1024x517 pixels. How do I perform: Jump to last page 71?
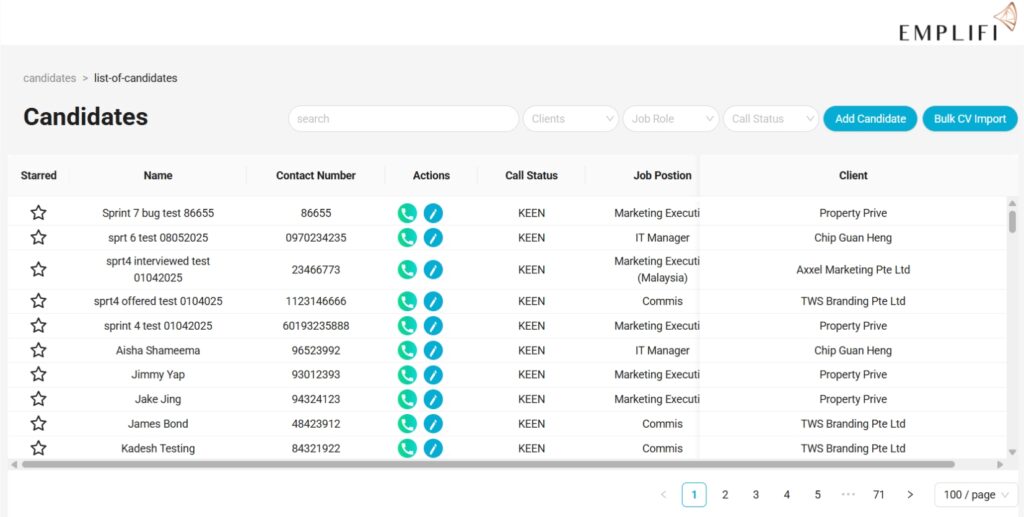coord(878,495)
